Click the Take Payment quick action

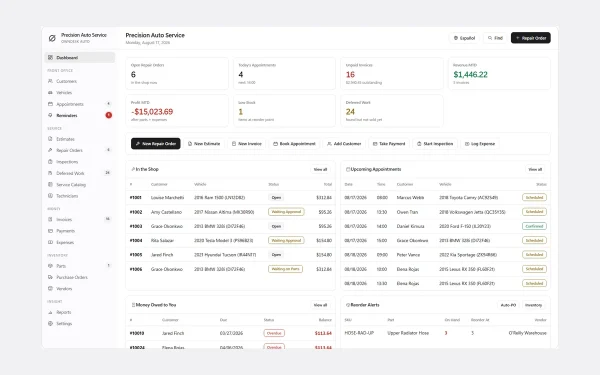(x=389, y=143)
